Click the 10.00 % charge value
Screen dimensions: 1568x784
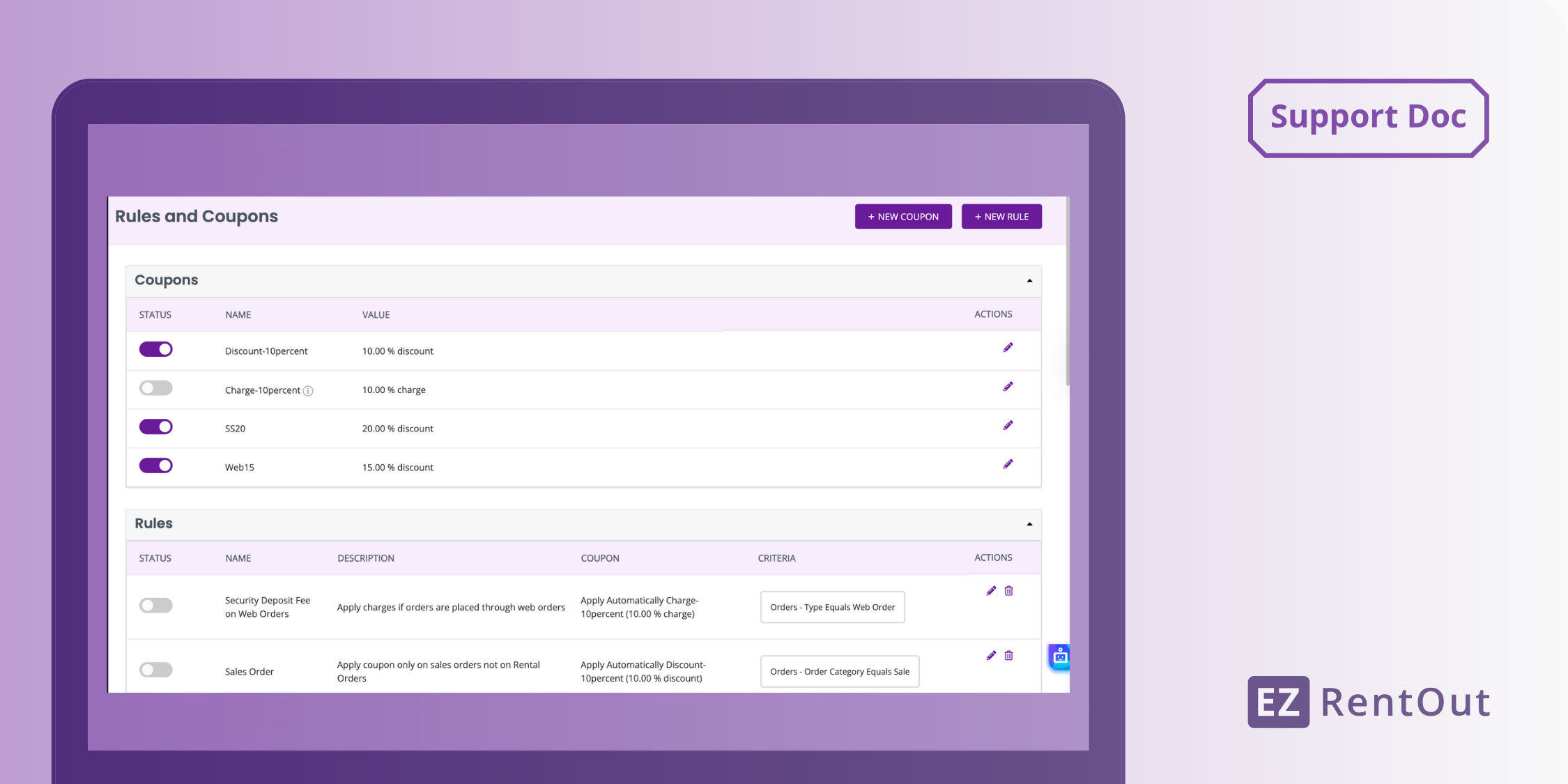click(x=394, y=390)
